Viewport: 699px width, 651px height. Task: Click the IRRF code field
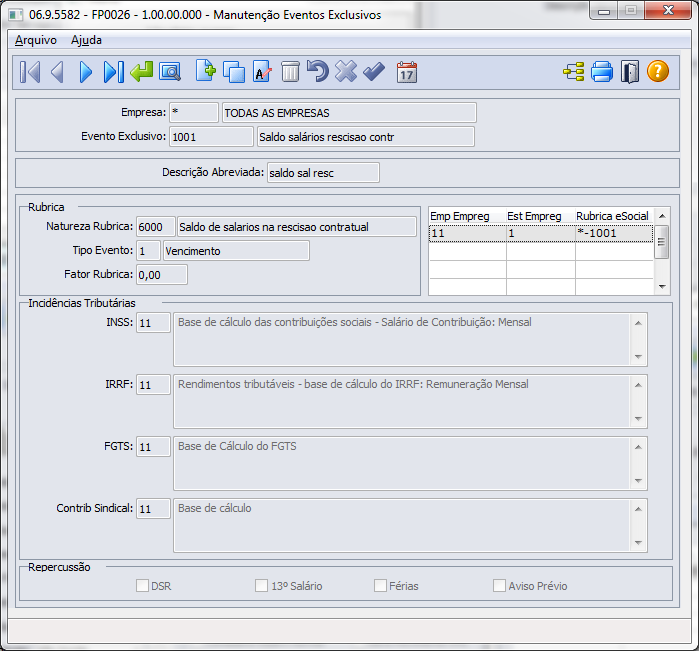point(153,385)
